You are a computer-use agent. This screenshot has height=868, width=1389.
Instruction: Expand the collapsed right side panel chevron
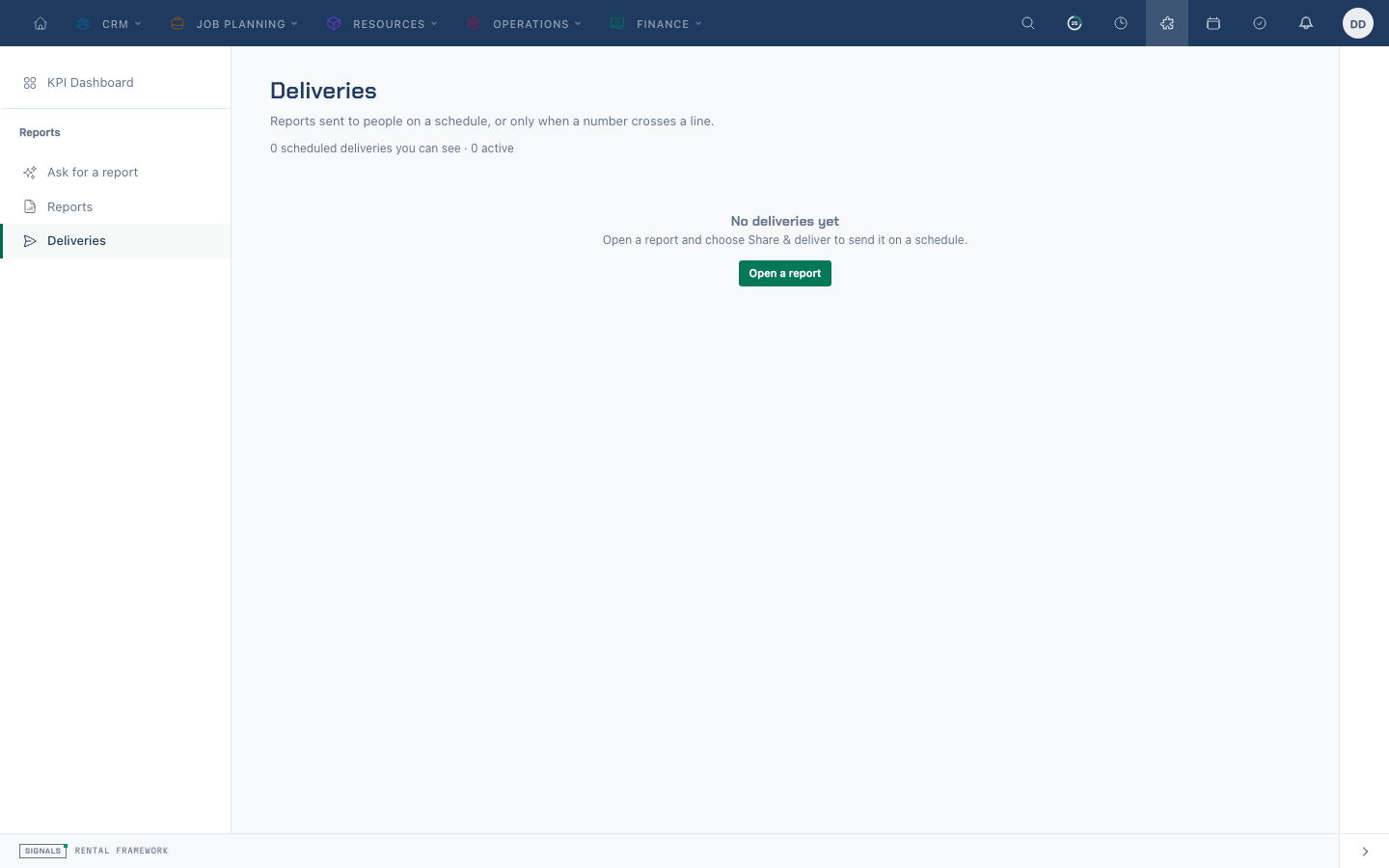(1365, 852)
